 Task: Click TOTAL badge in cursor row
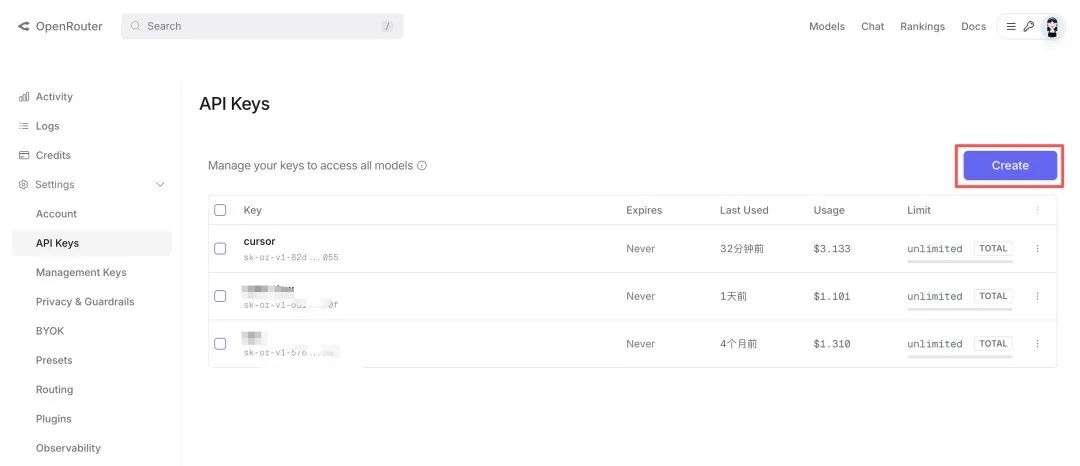coord(993,248)
